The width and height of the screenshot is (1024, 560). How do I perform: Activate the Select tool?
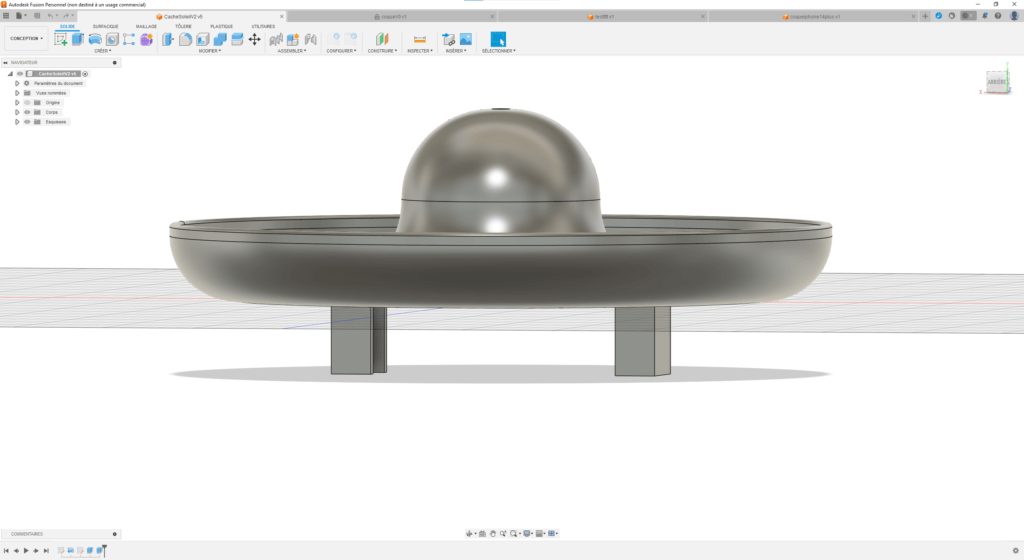pos(498,40)
